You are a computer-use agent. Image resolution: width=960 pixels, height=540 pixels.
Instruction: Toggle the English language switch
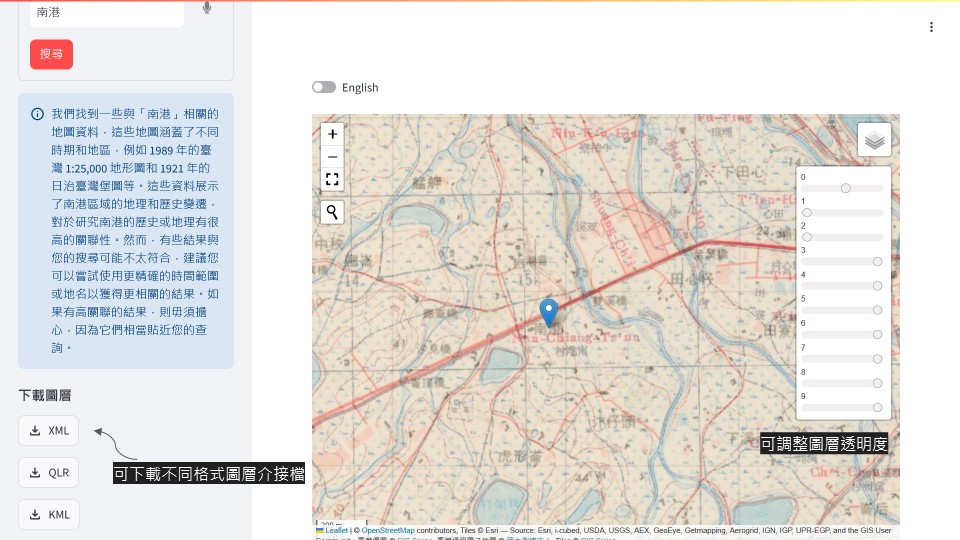coord(324,87)
